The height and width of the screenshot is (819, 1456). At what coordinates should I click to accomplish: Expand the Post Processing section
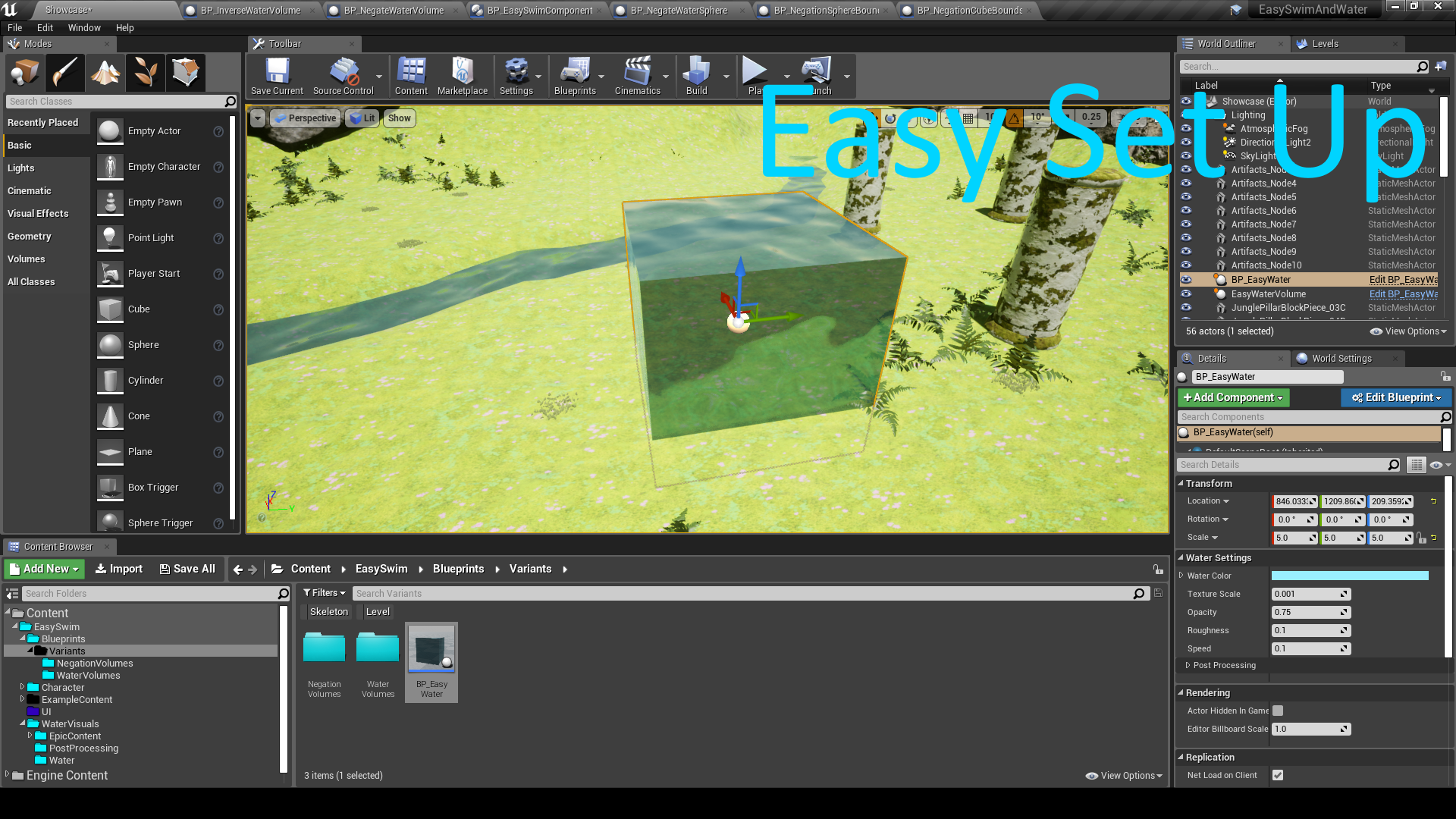1188,665
